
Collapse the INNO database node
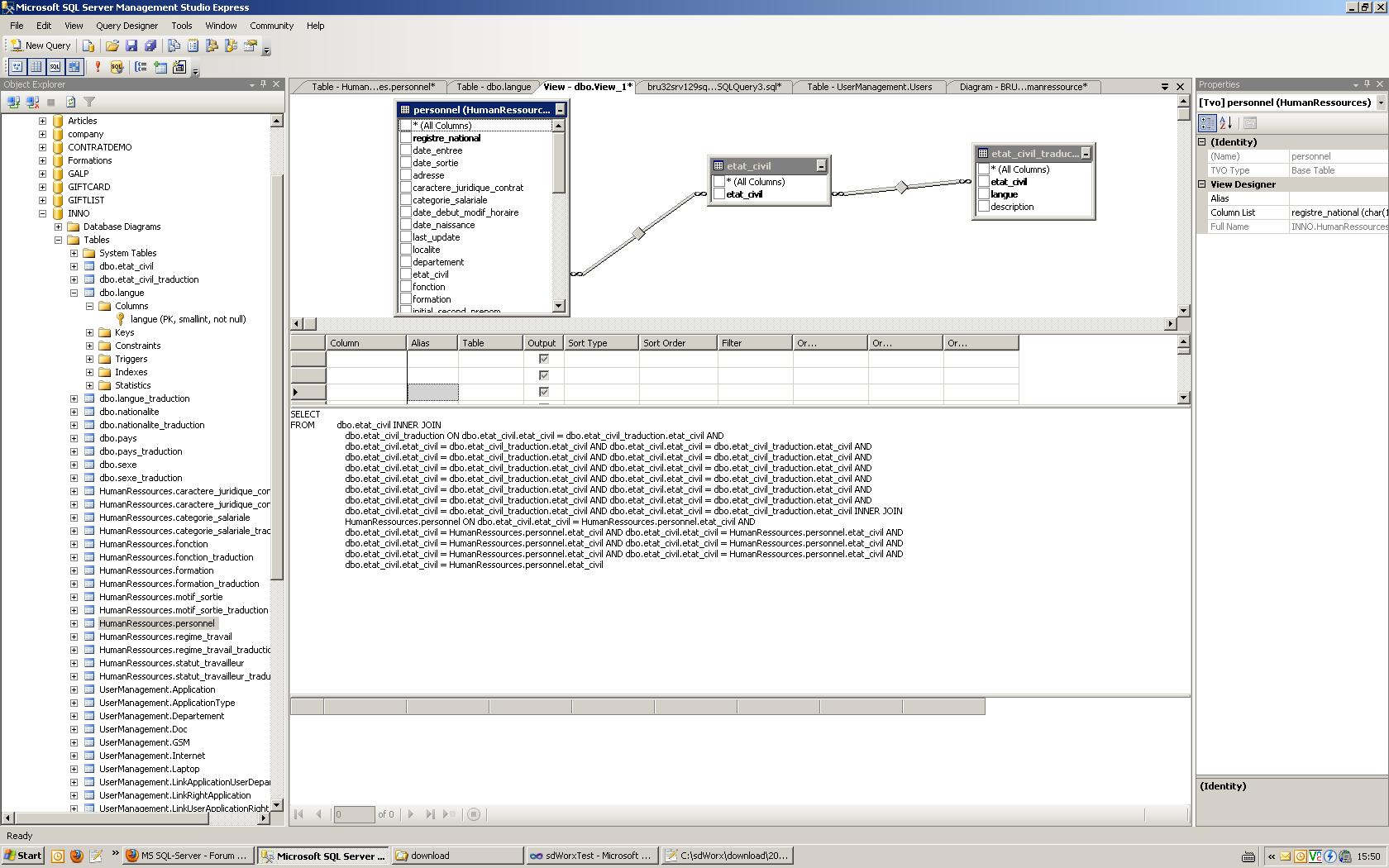coord(42,213)
